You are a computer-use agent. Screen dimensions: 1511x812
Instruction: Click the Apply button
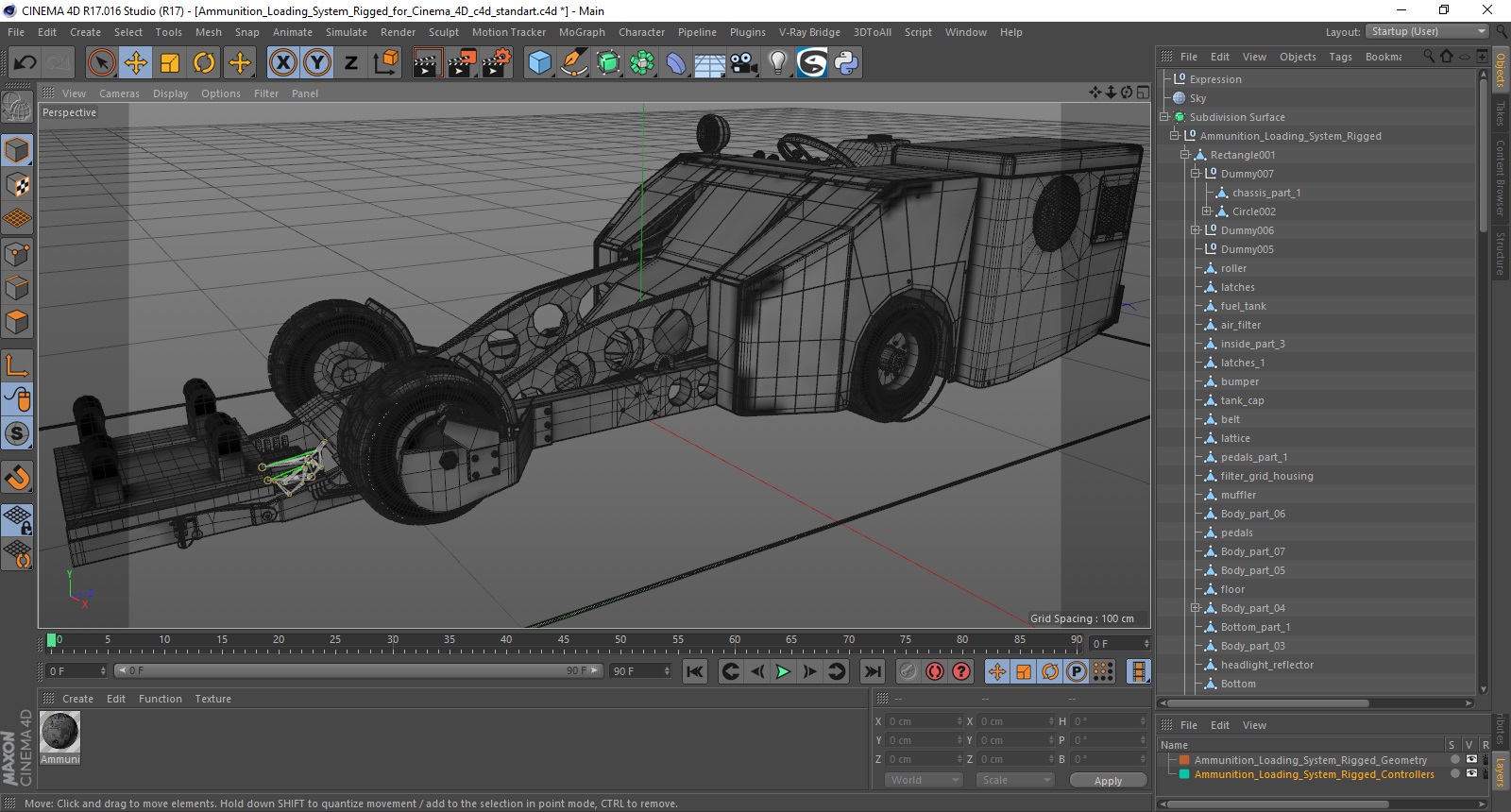click(x=1108, y=781)
